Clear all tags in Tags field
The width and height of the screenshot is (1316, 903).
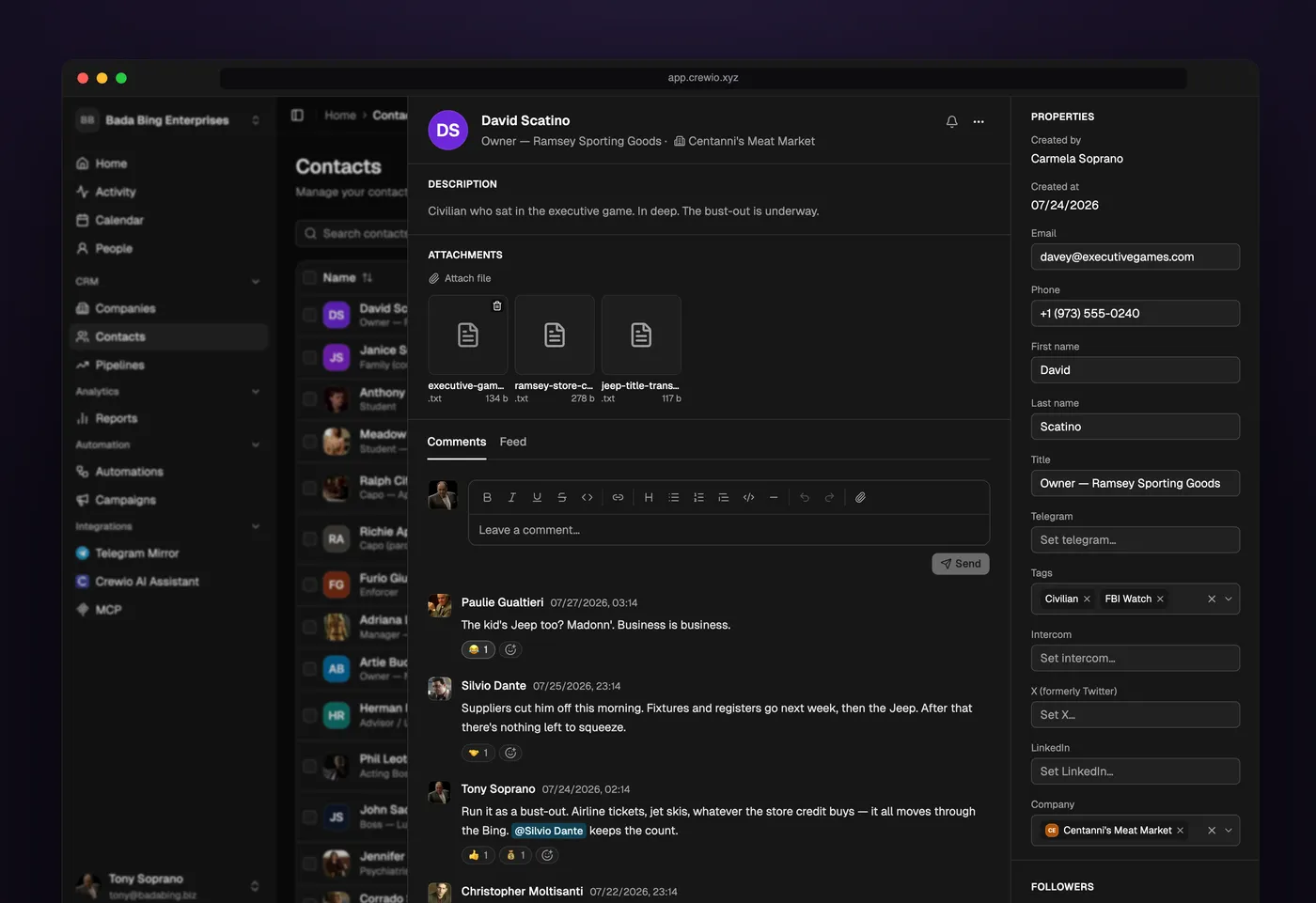pos(1212,599)
